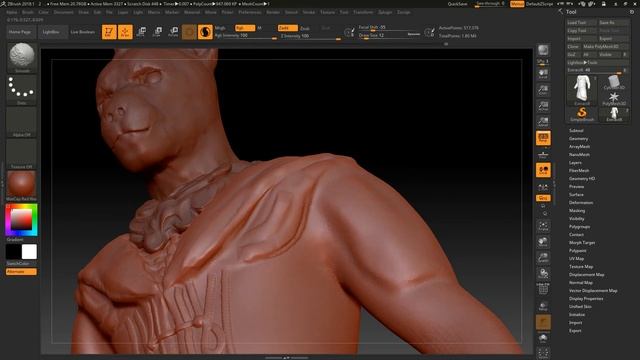Open the Document menu
640x360 pixels.
coord(64,12)
